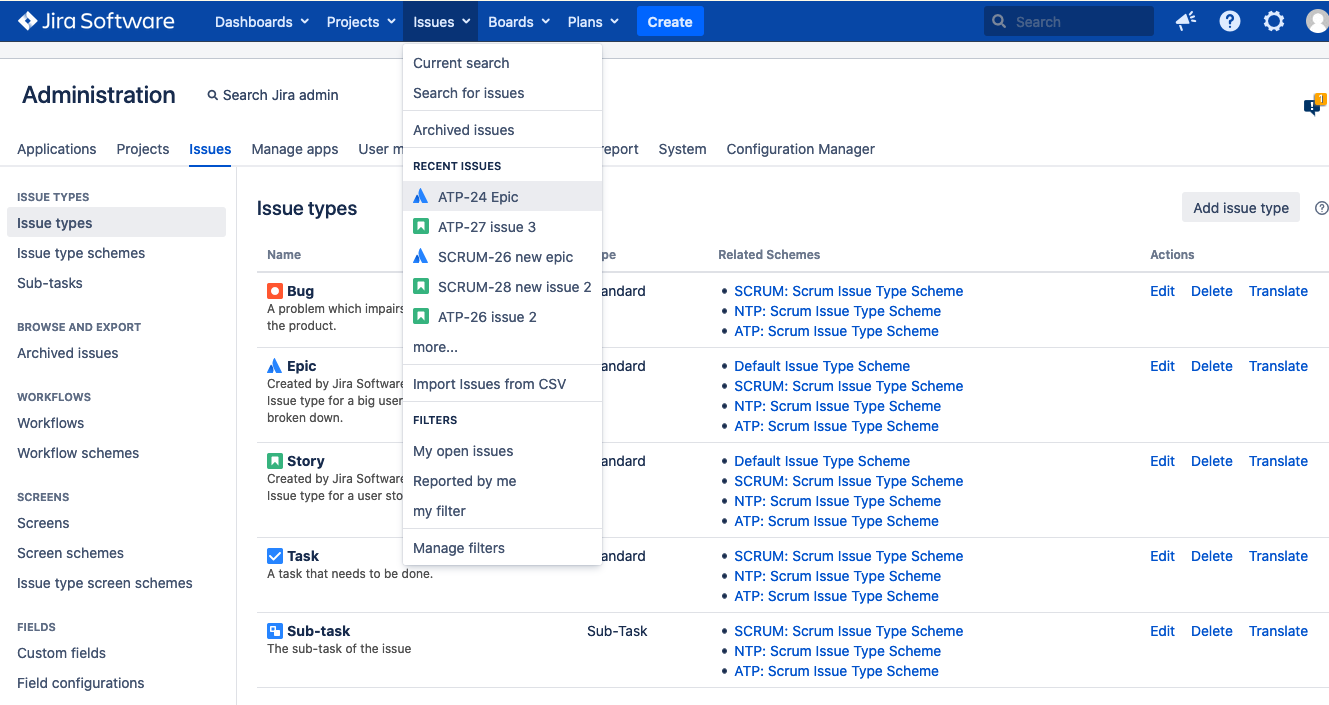Click the epic icon next to ATP-24
This screenshot has height=705, width=1329.
[421, 197]
